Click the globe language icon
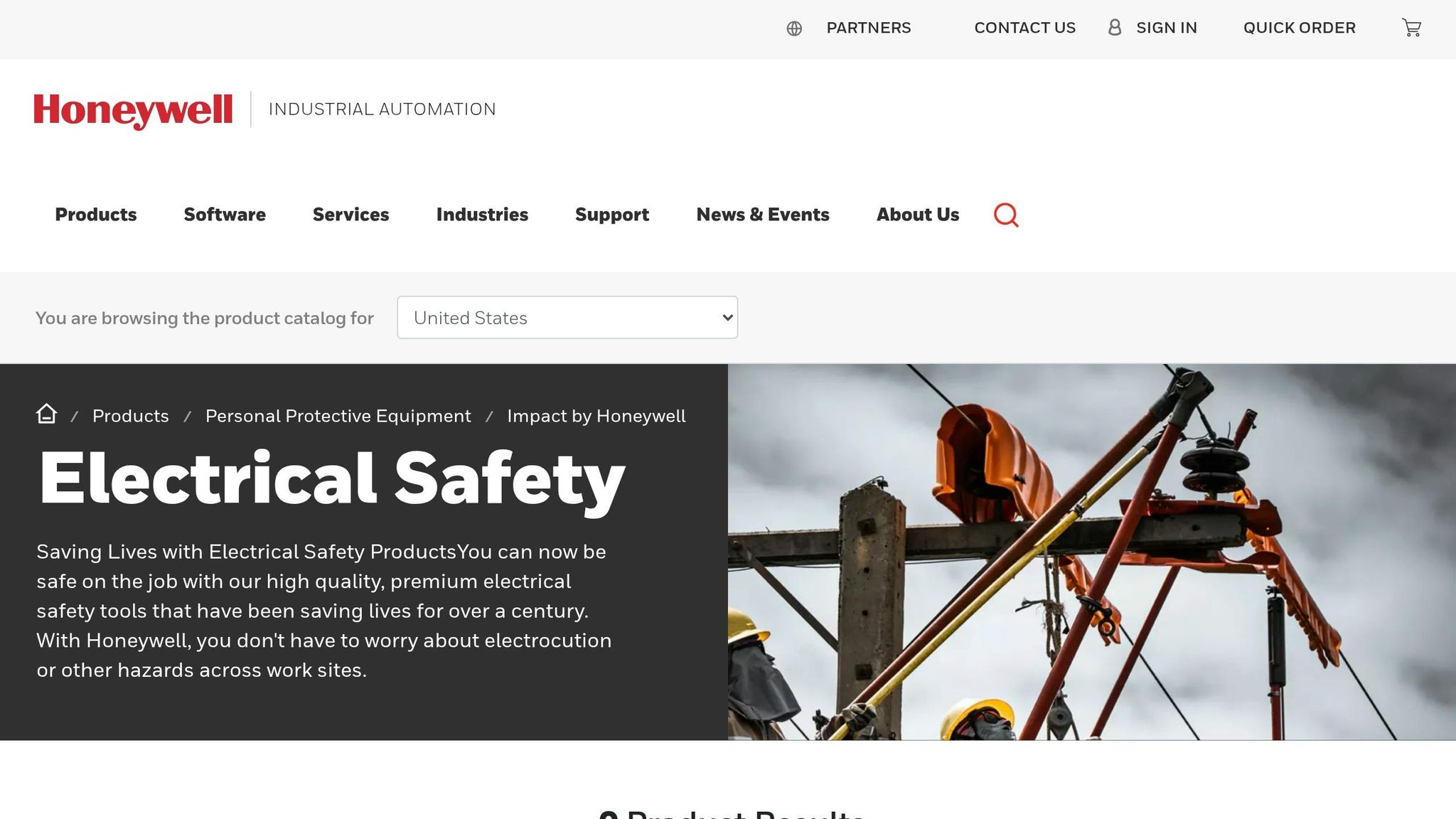This screenshot has width=1456, height=819. 794,28
